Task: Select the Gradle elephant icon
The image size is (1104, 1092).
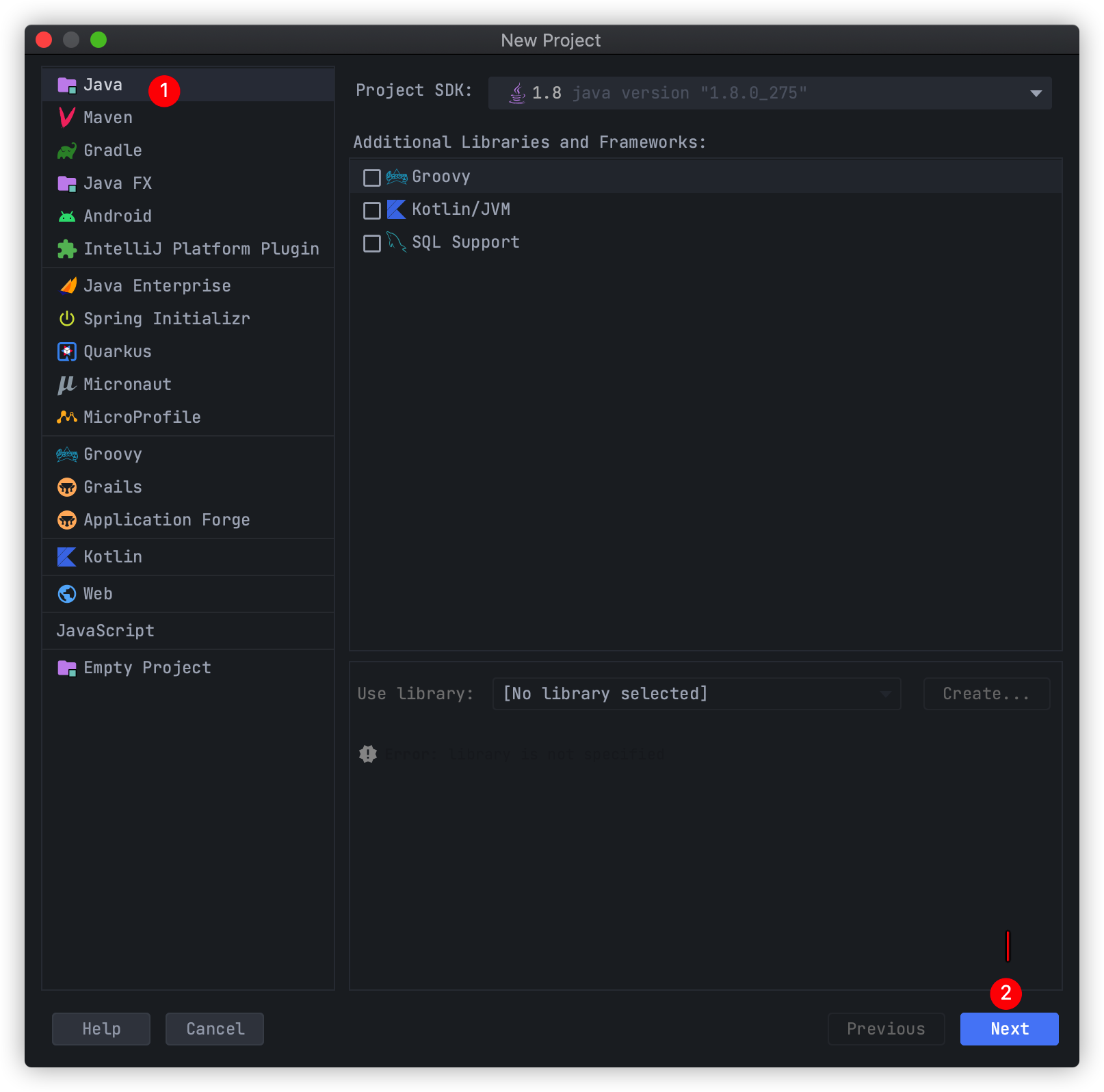Action: point(66,151)
